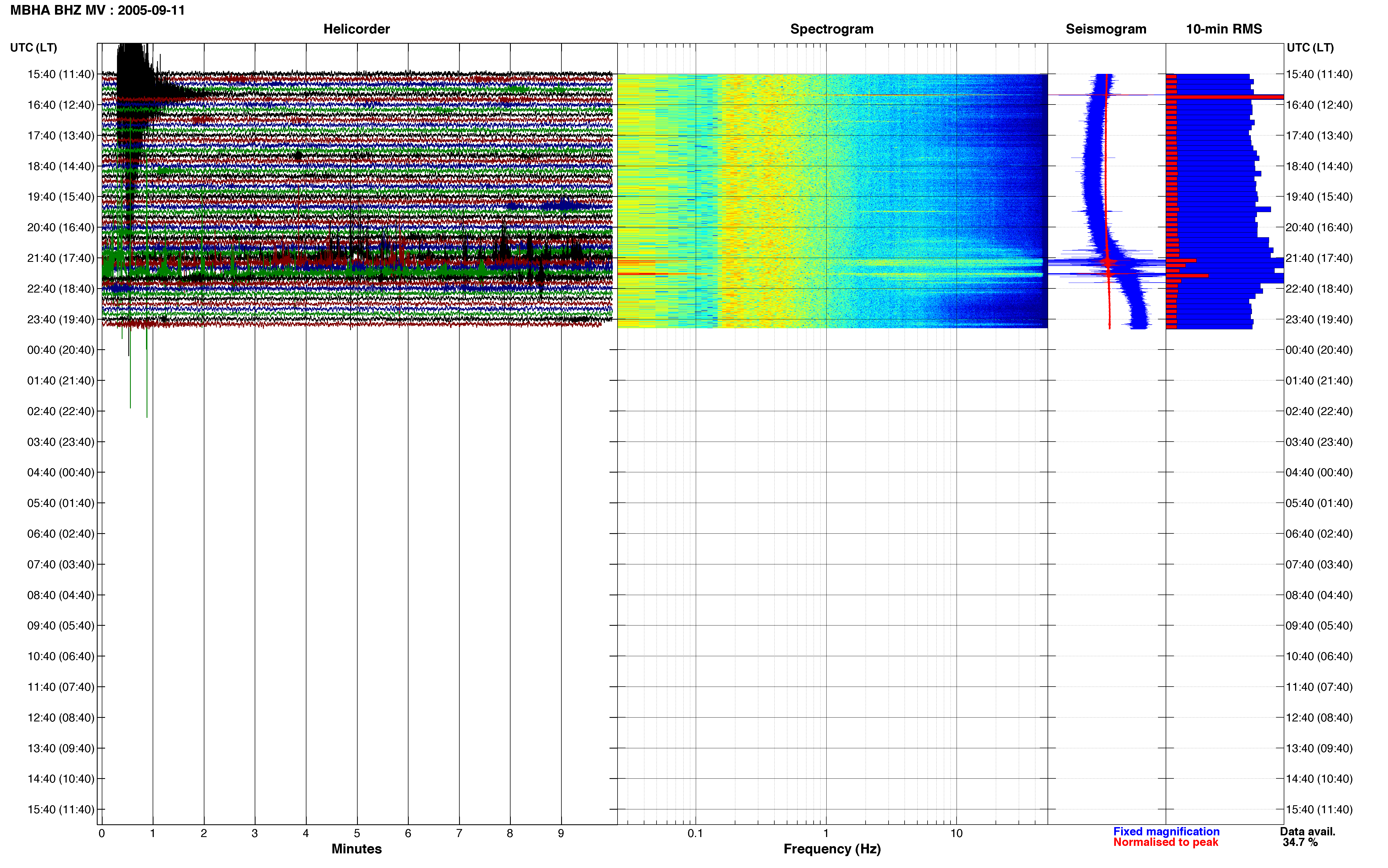The width and height of the screenshot is (1388, 868).
Task: Click right-side time label '12:40 (08:40)'
Action: click(x=1319, y=718)
